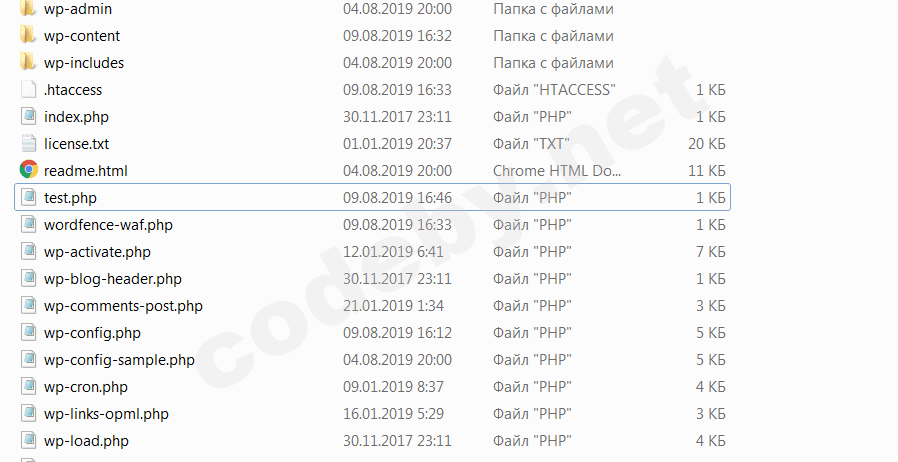Select the wp-config-sample.php file name
The width and height of the screenshot is (898, 462).
(x=119, y=360)
